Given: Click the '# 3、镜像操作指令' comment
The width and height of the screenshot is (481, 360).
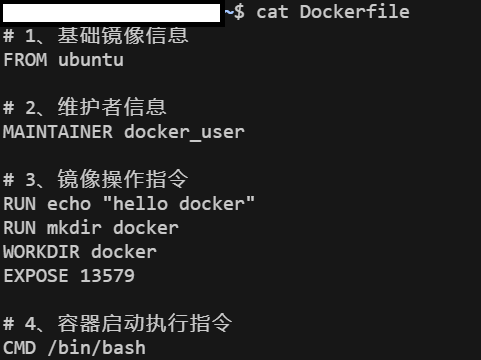Looking at the screenshot, I should 96,179.
